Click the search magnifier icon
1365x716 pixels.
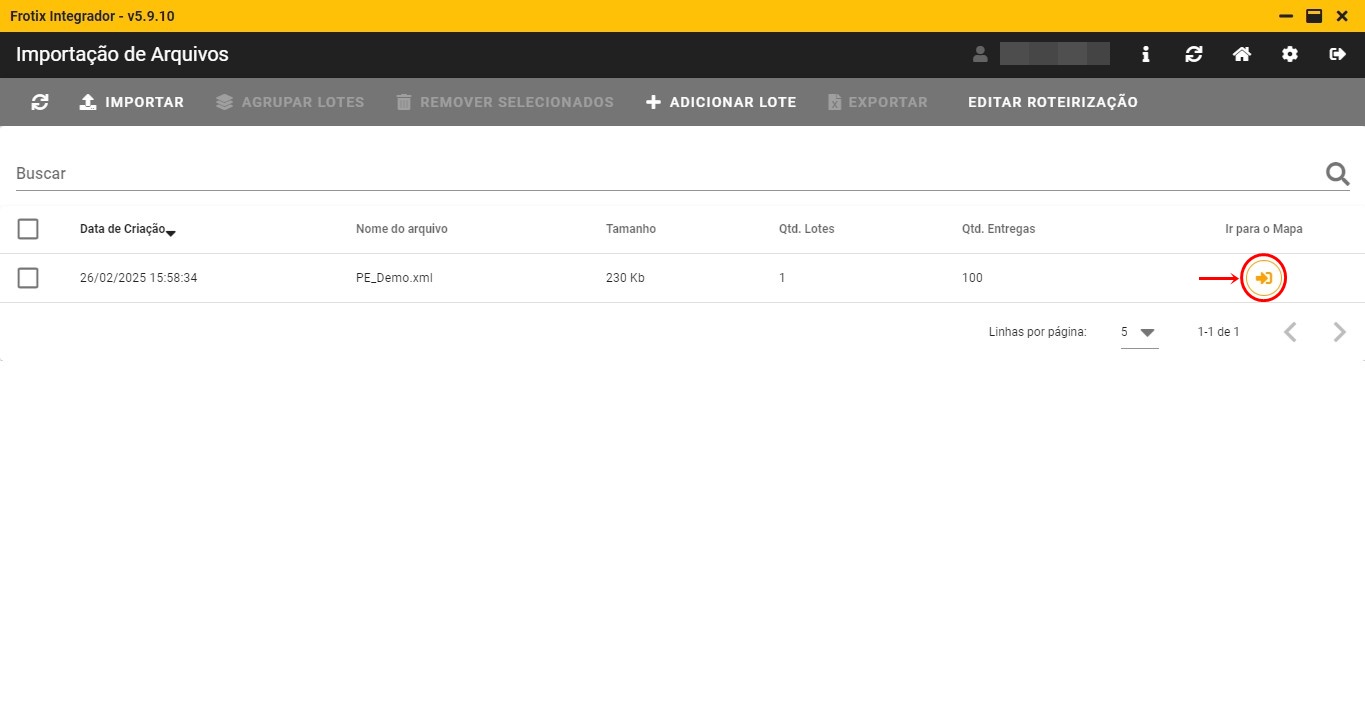[x=1337, y=174]
